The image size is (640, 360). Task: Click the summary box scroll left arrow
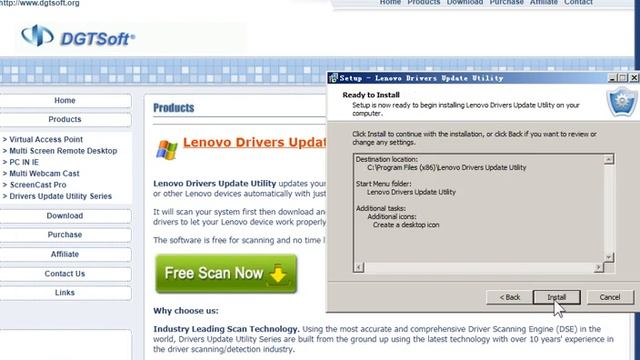[x=359, y=267]
